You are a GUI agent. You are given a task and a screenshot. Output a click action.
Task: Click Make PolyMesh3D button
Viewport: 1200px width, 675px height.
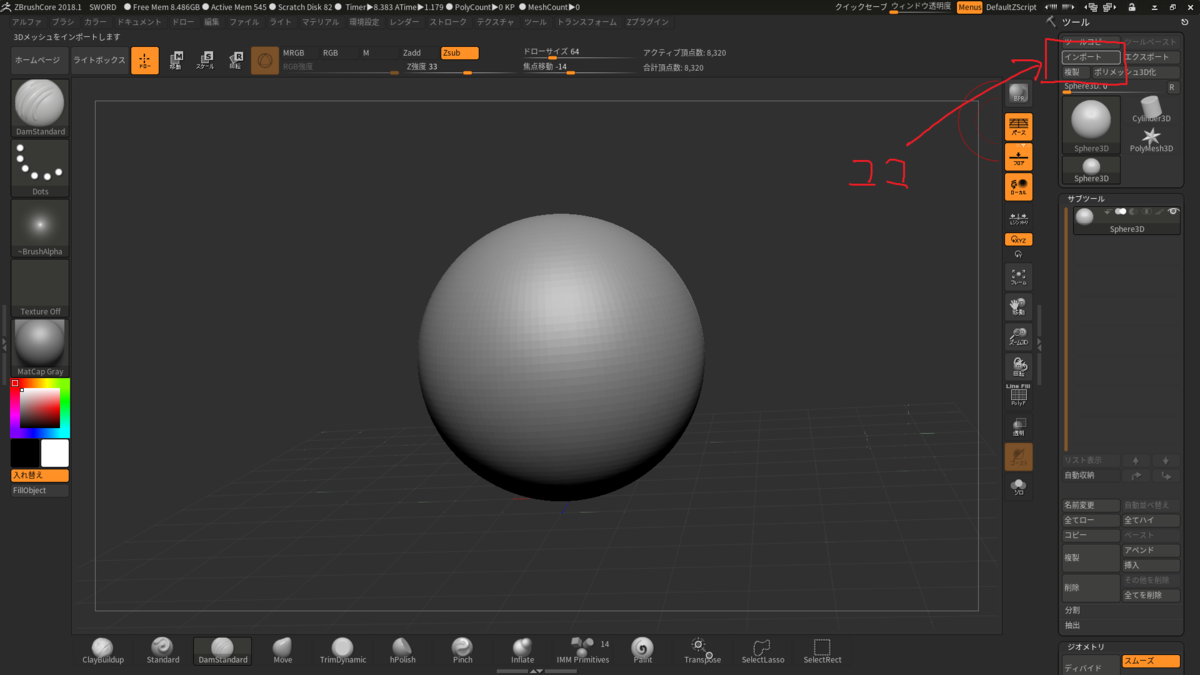(1135, 72)
